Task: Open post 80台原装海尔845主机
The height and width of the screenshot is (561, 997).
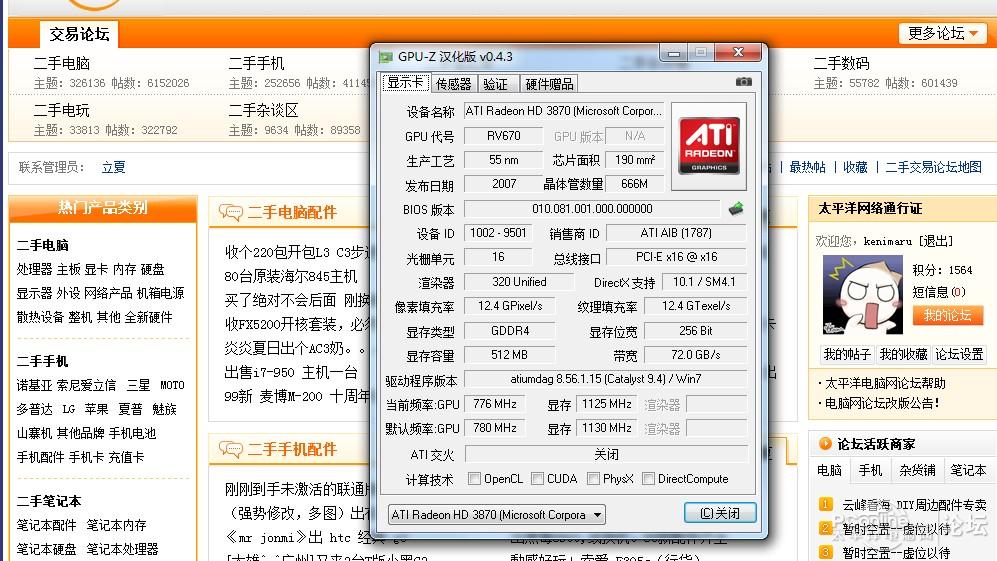Action: coord(291,276)
